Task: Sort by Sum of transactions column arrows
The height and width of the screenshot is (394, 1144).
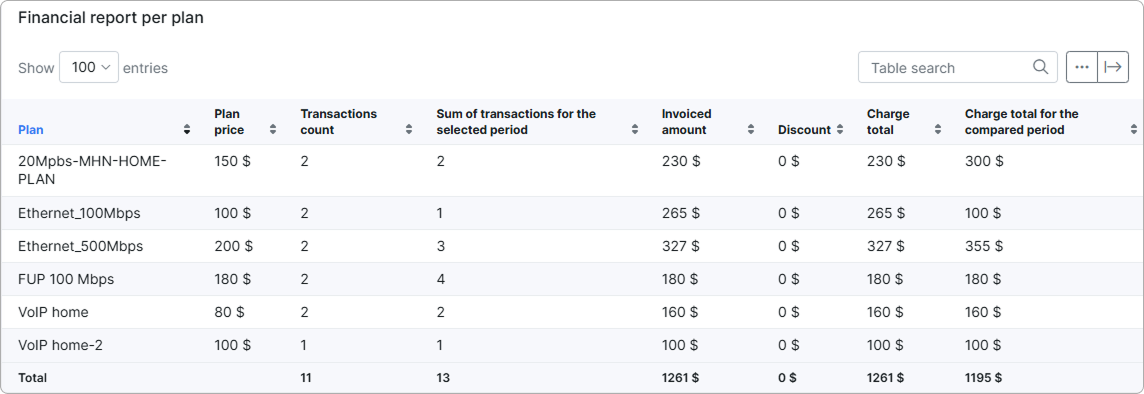Action: 635,130
